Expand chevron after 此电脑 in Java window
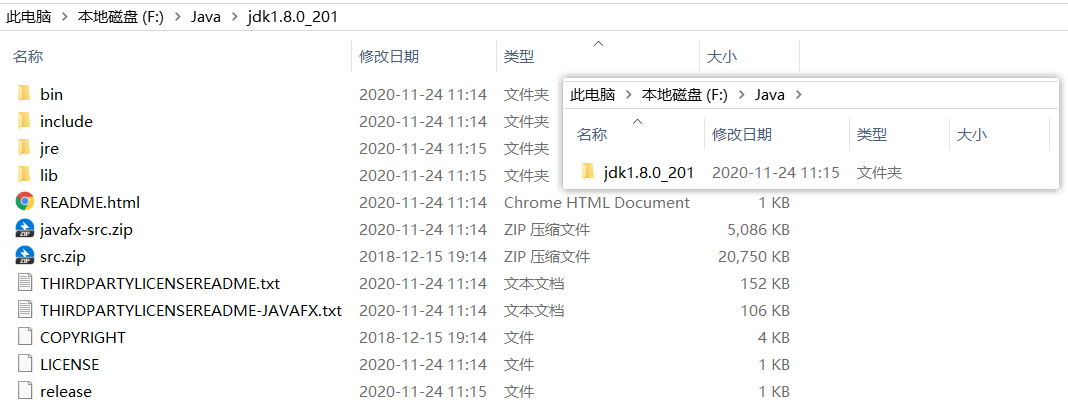The height and width of the screenshot is (407, 1068). click(x=629, y=95)
